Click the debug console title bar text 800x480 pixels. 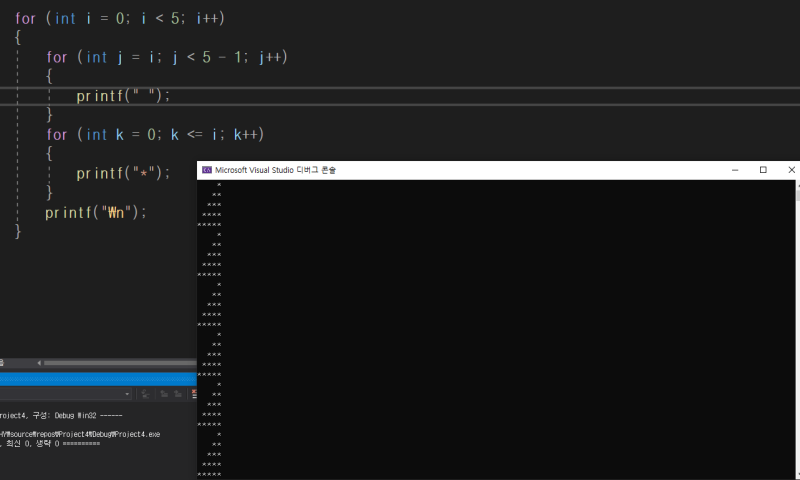click(x=275, y=170)
